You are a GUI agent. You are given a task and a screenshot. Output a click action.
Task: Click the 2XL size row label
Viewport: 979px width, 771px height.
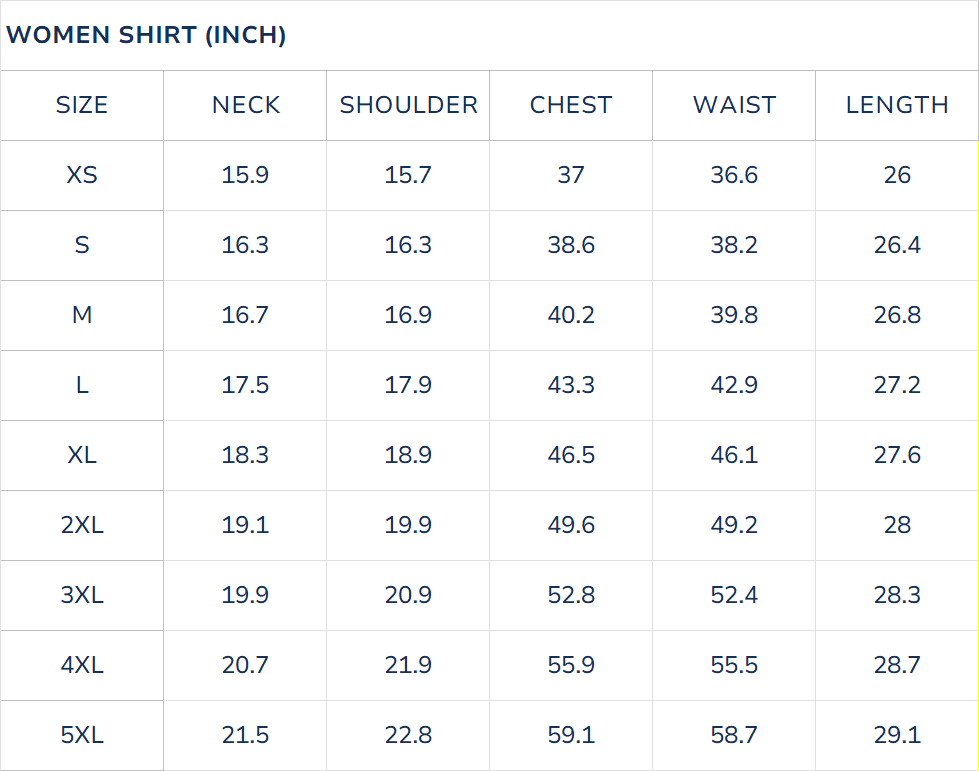click(82, 525)
